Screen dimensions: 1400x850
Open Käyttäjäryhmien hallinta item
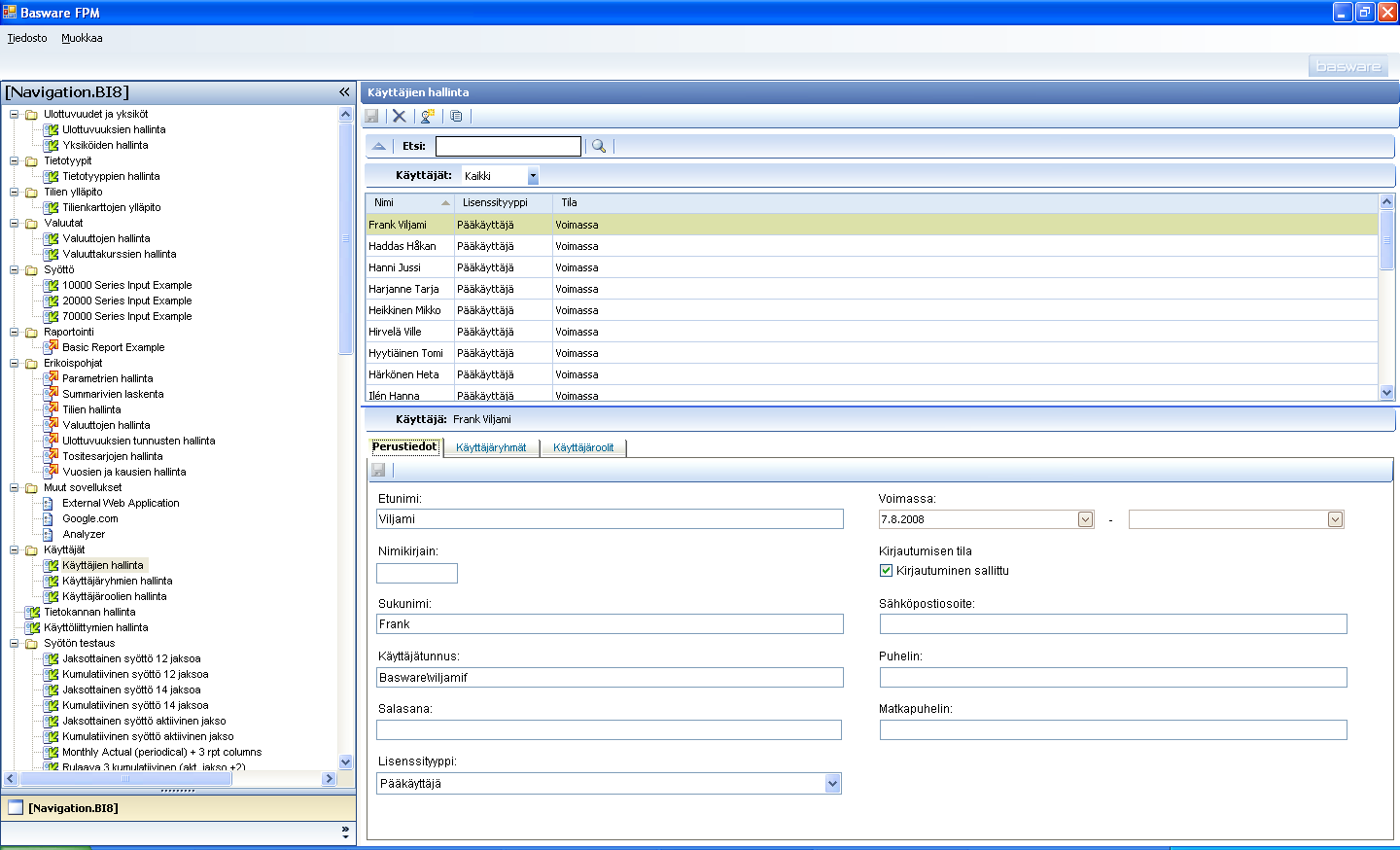118,581
